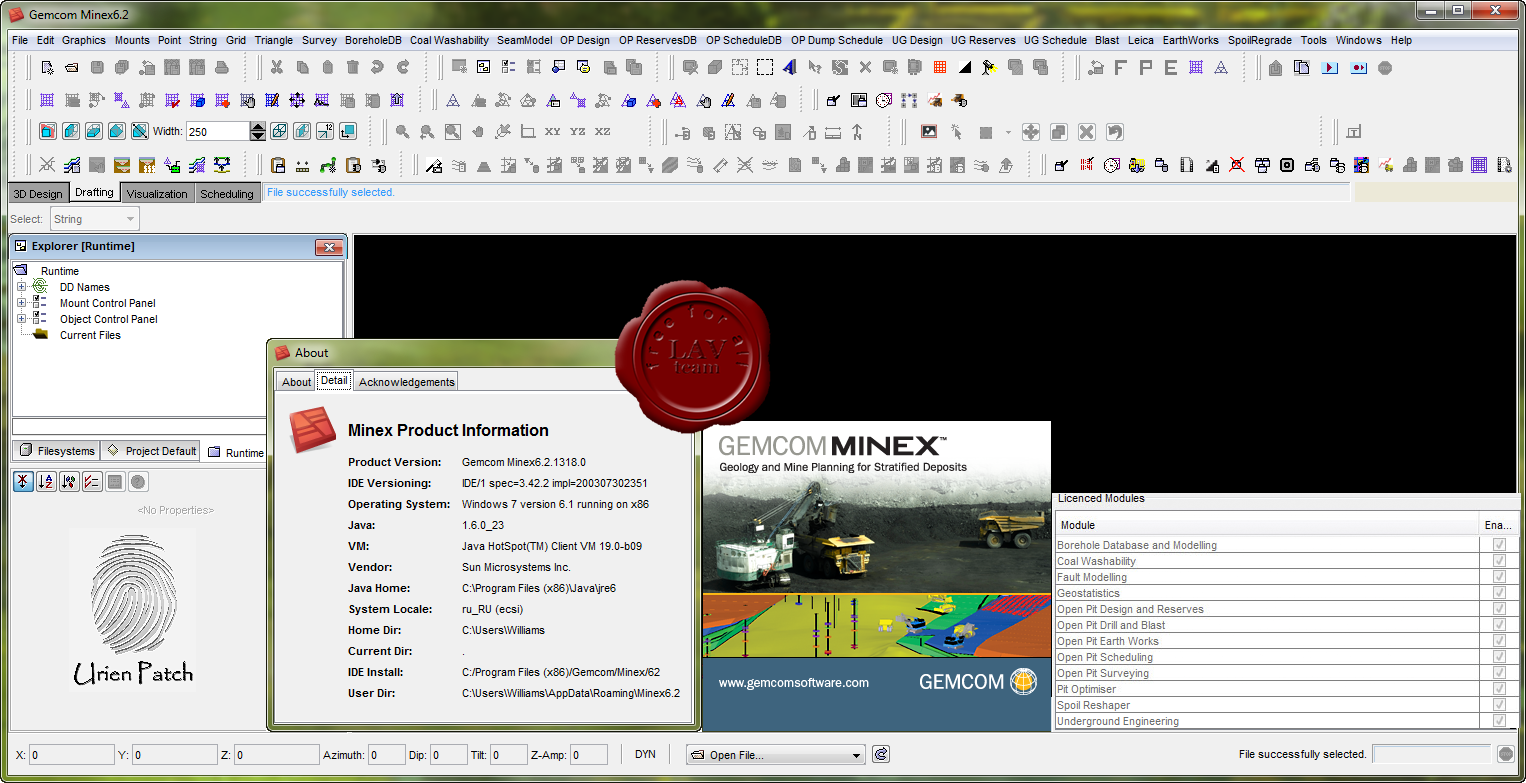Open the Open File dropdown in status bar
Image resolution: width=1526 pixels, height=783 pixels.
pos(775,755)
